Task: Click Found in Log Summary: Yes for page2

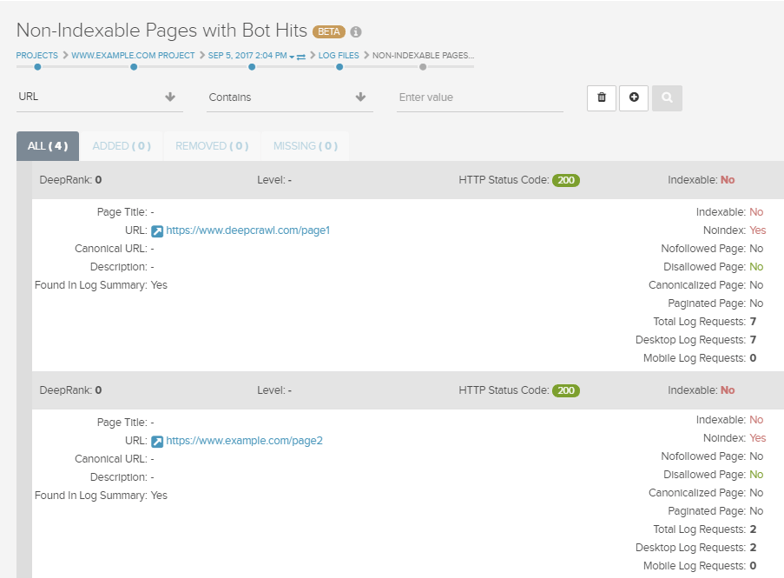Action: (x=101, y=496)
